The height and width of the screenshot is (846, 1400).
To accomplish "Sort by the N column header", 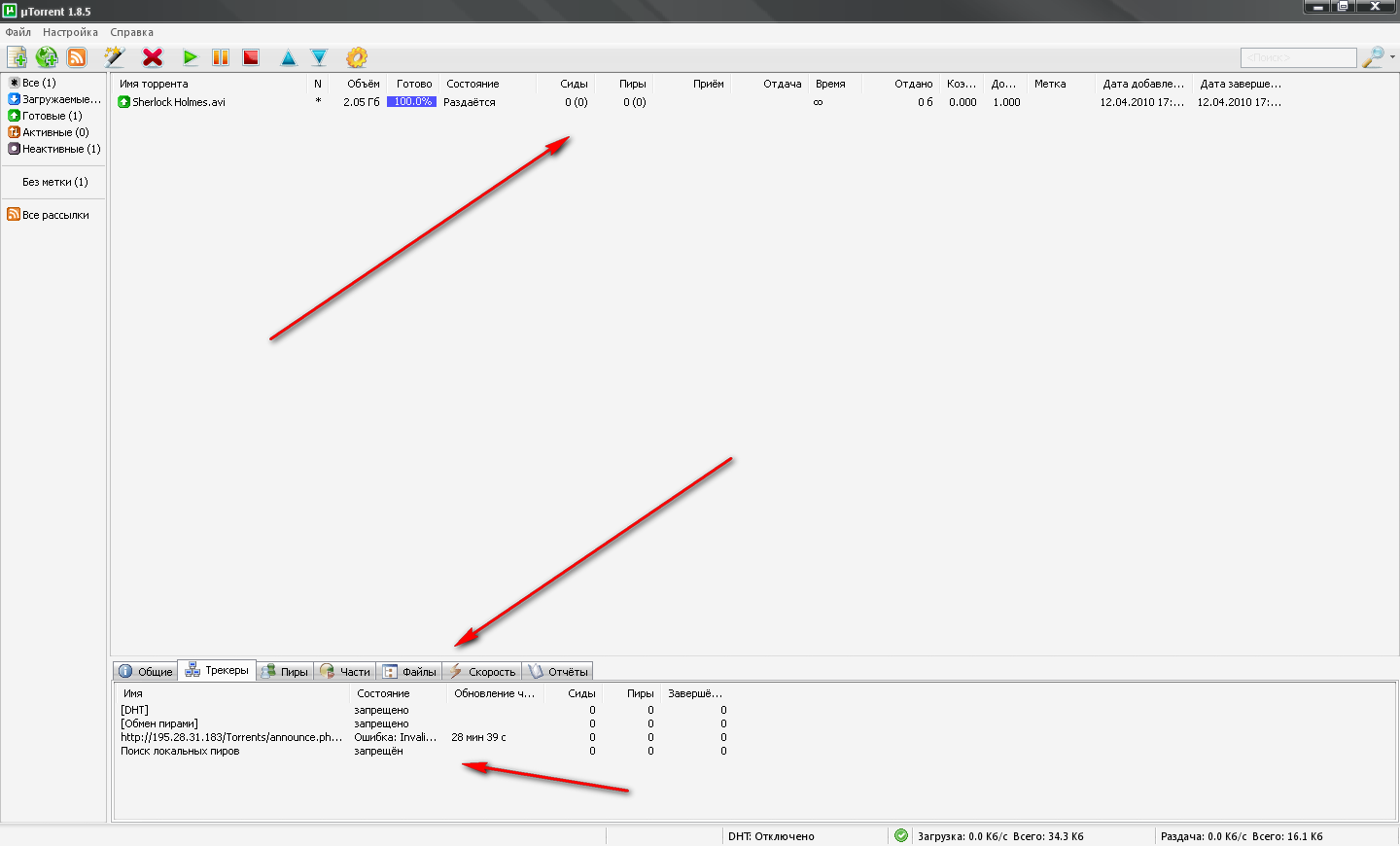I will point(318,84).
